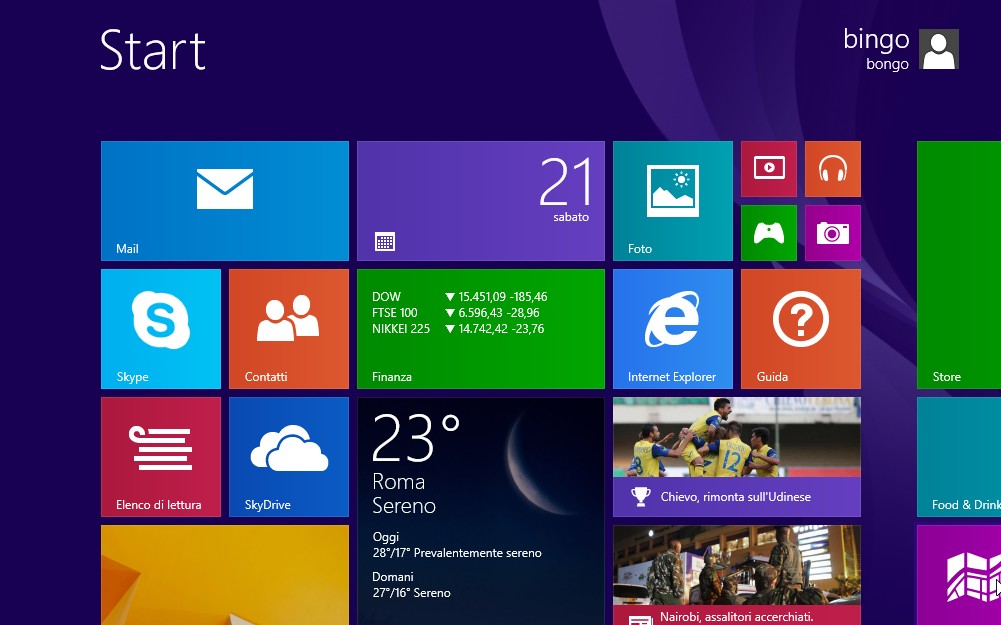This screenshot has height=625, width=1001.
Task: Open the Contatti people tile
Action: point(289,329)
